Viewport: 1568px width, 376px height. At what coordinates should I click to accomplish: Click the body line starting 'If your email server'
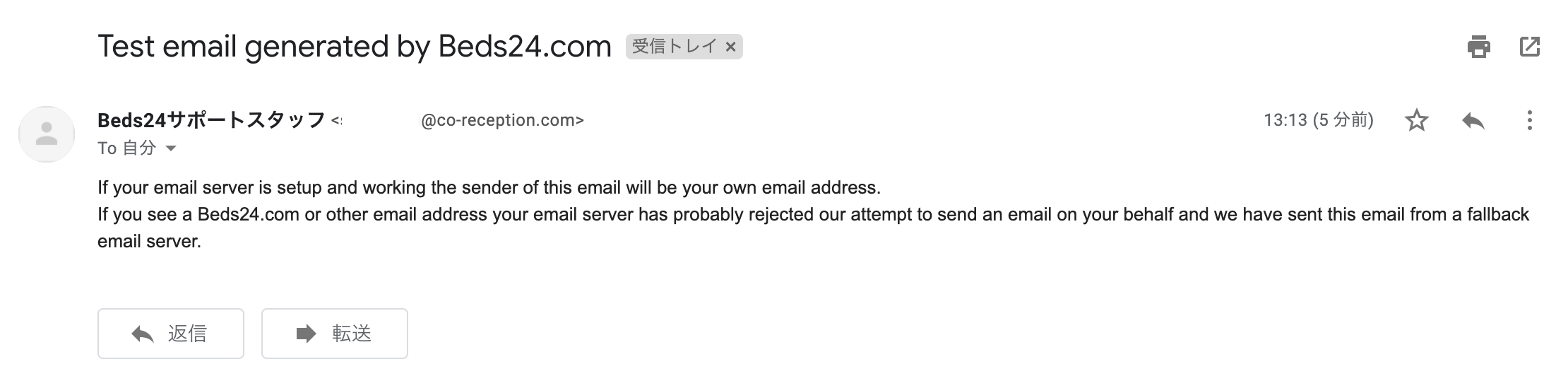[489, 188]
